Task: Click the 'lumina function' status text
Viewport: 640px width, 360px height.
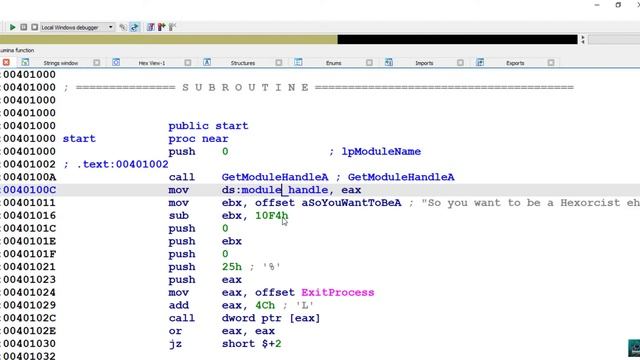Action: [17, 50]
